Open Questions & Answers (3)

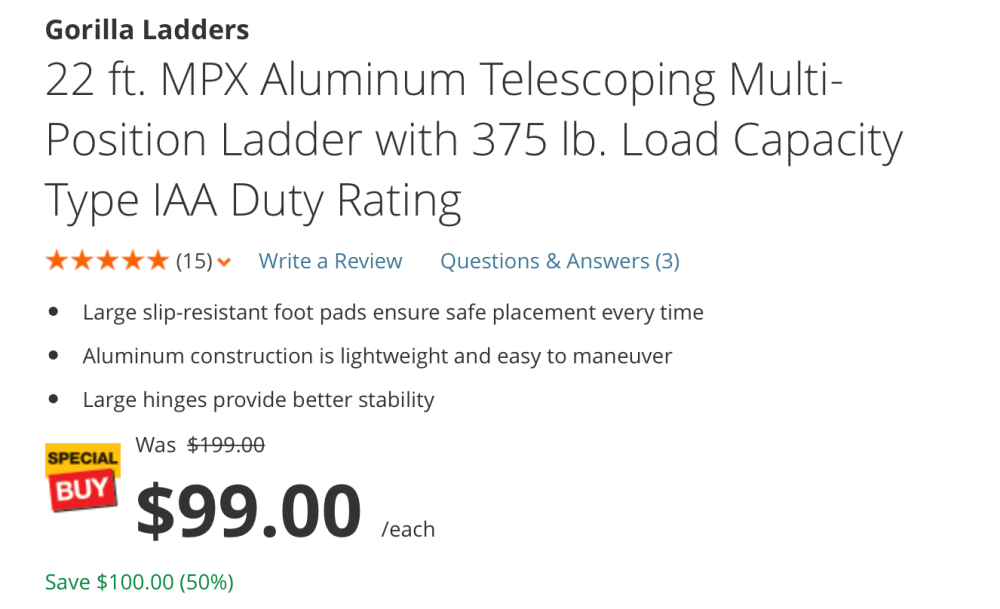click(x=560, y=262)
